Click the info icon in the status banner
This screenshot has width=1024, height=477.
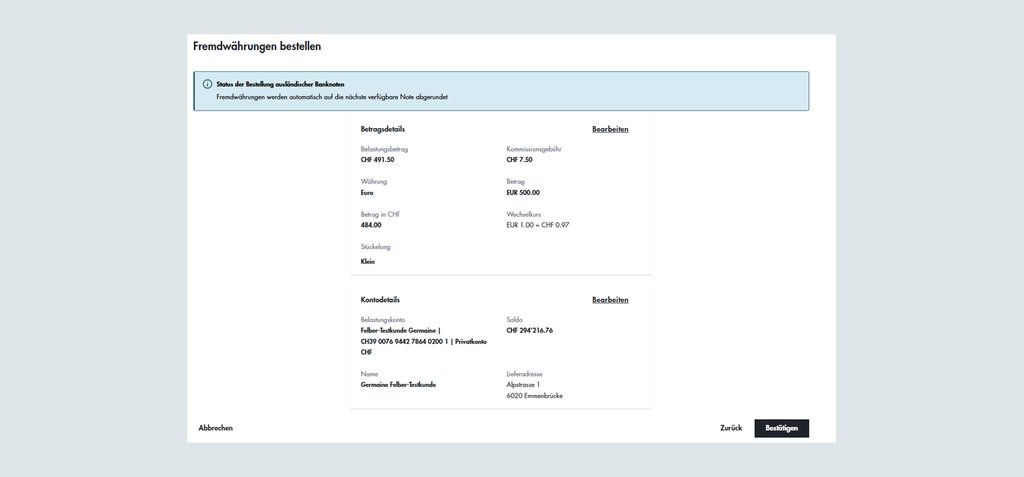[208, 84]
